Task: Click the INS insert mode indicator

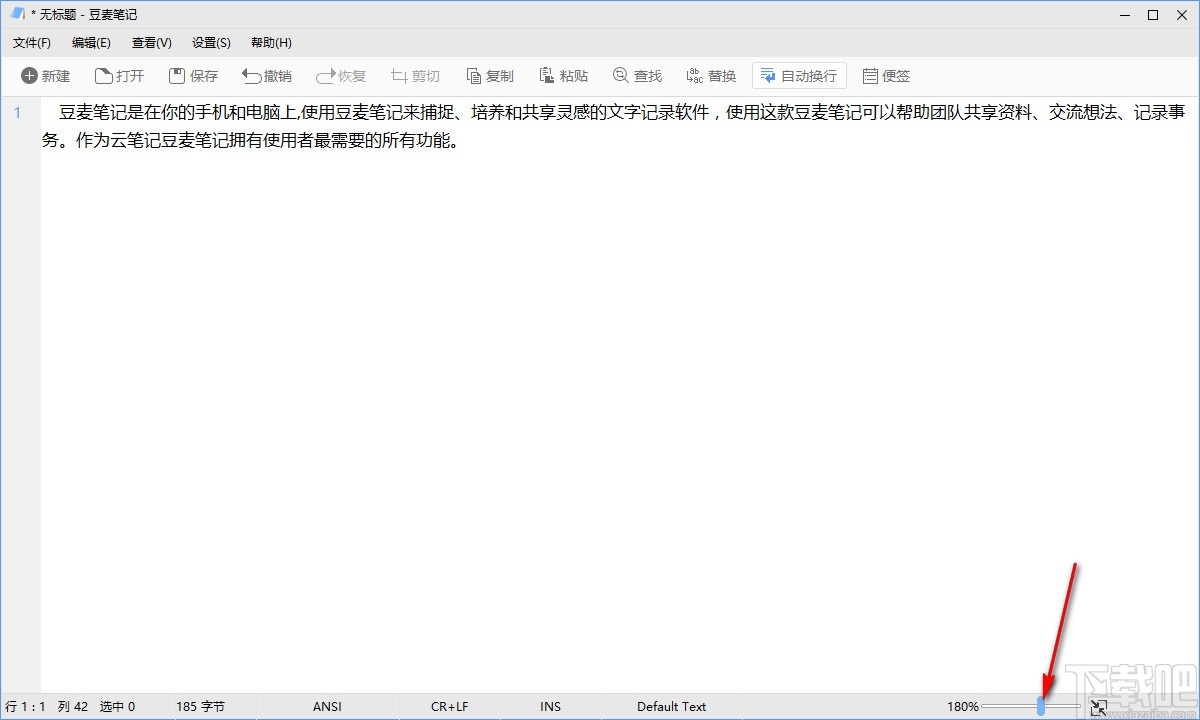Action: coord(551,706)
